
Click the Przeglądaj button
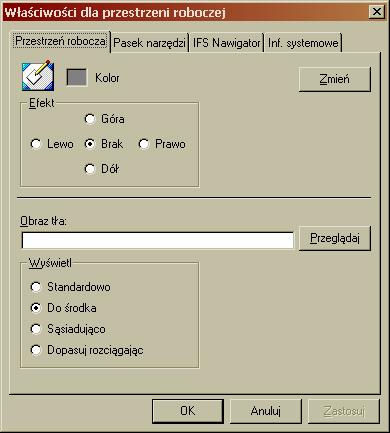[335, 238]
